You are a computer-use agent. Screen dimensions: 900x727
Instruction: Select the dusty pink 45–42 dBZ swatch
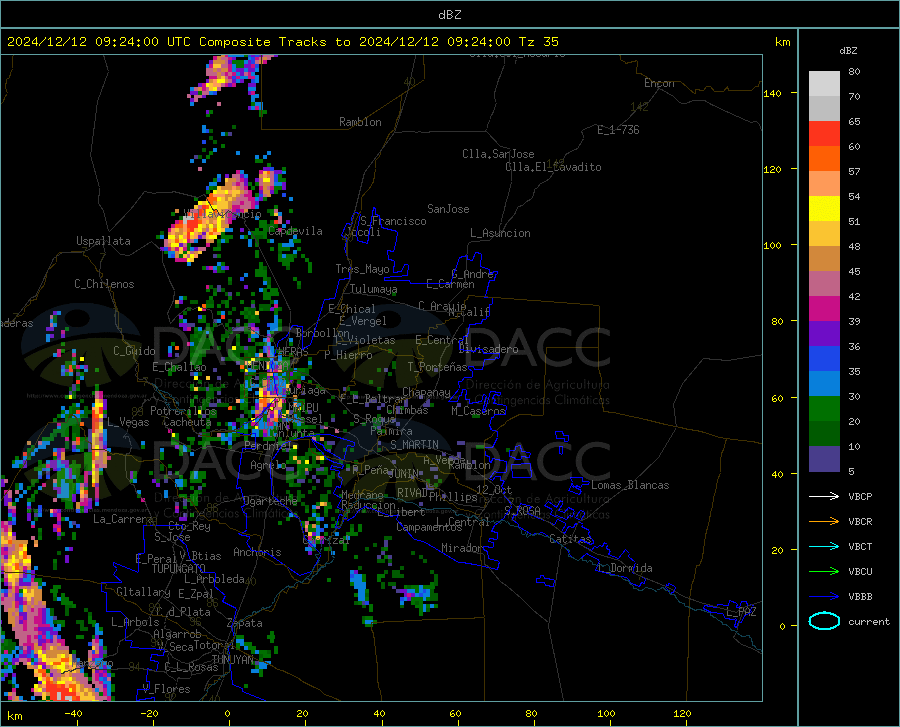pos(824,284)
